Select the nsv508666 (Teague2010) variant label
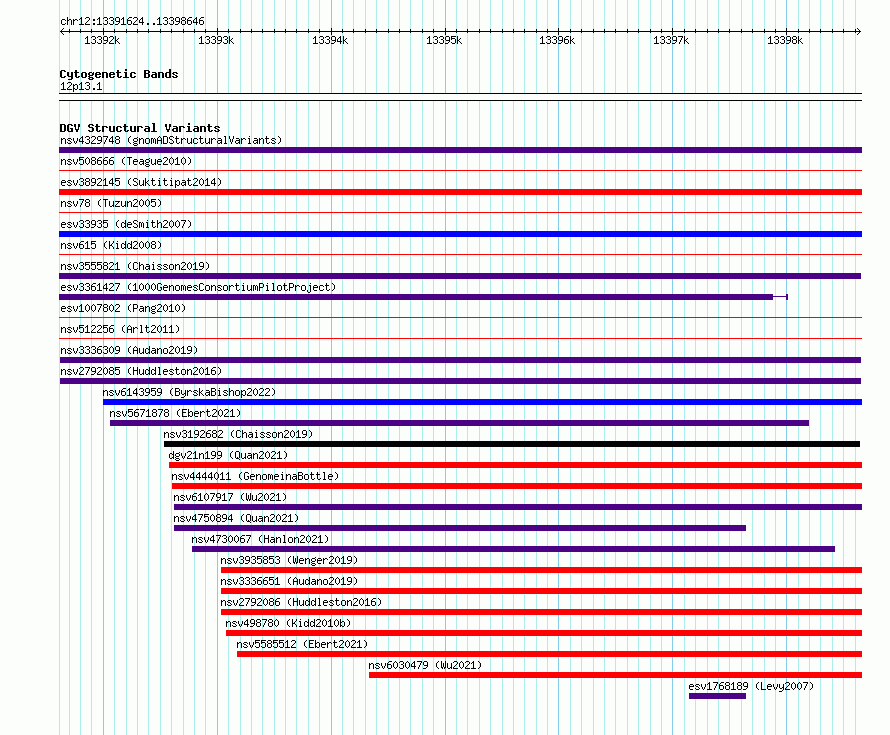890x735 pixels. pos(126,161)
